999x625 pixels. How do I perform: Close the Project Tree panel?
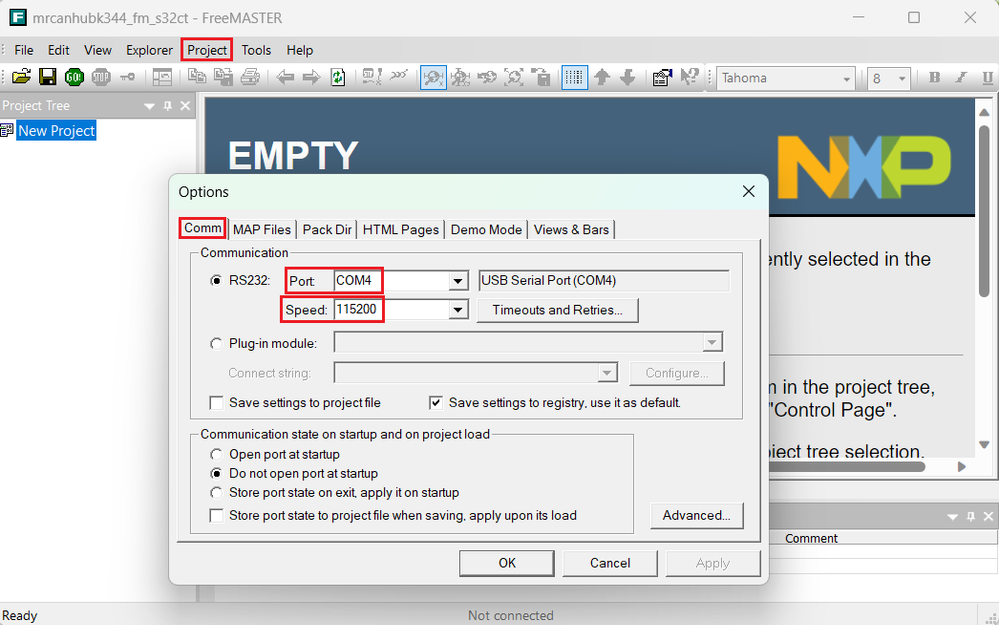(185, 106)
